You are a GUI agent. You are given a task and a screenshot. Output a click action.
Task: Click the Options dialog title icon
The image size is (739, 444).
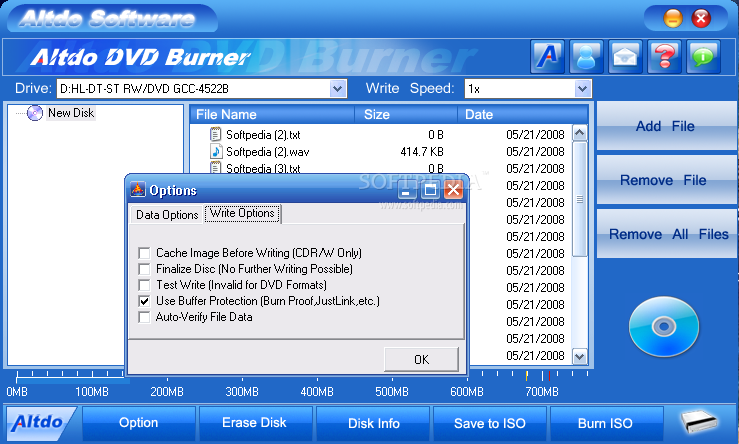tap(138, 189)
